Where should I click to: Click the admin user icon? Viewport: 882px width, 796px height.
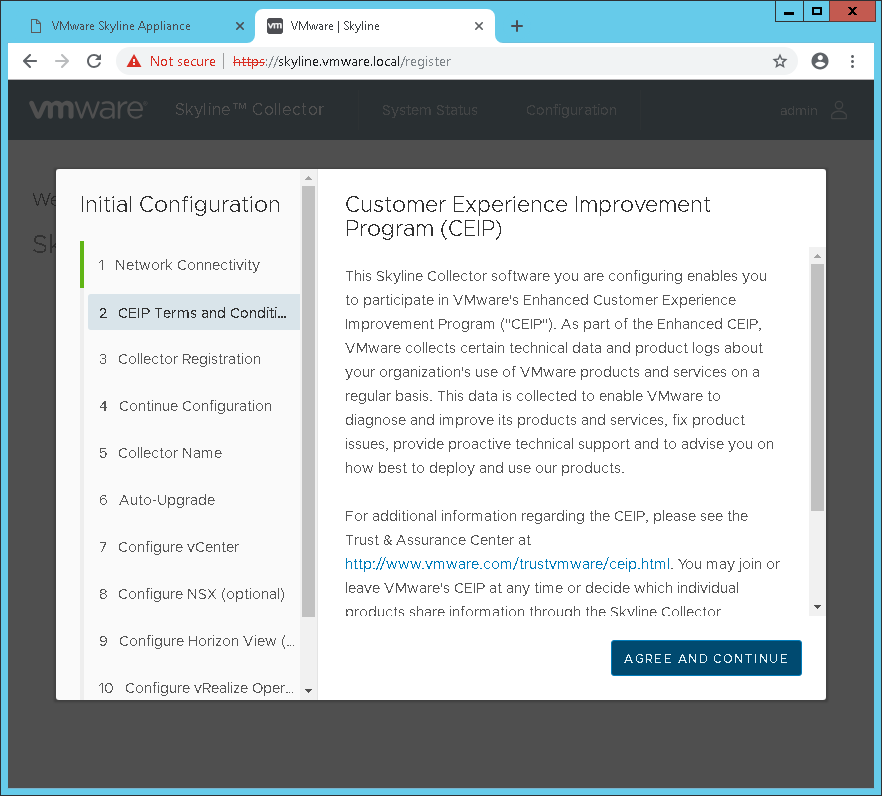click(839, 110)
